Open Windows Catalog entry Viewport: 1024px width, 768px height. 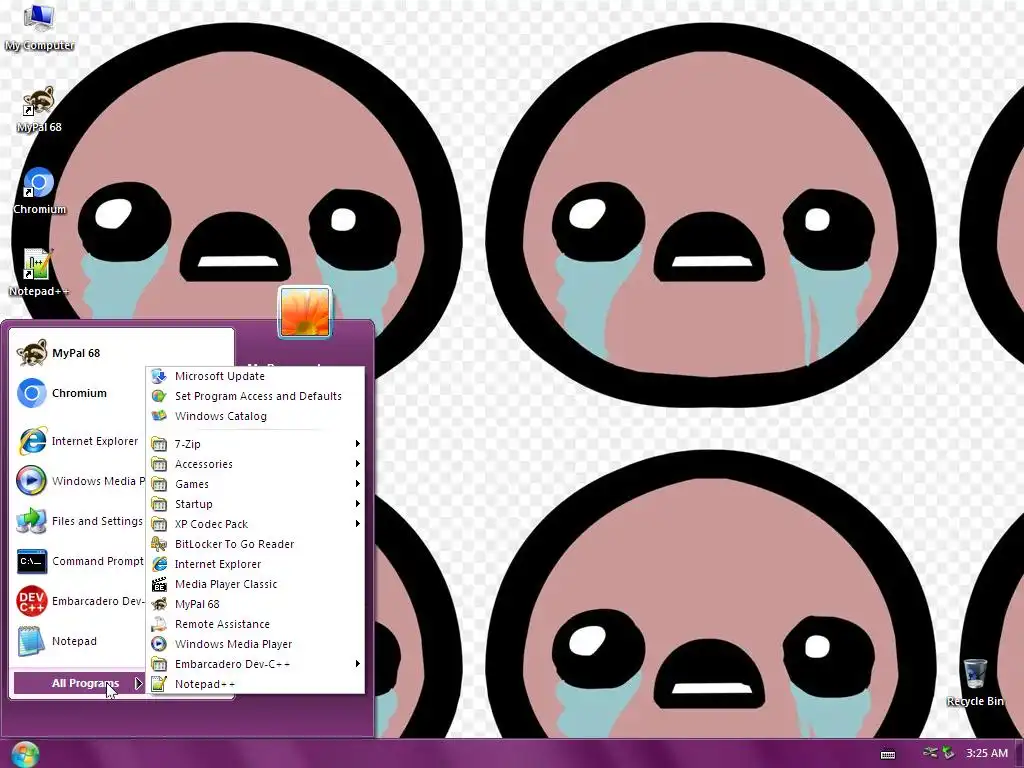[255, 416]
